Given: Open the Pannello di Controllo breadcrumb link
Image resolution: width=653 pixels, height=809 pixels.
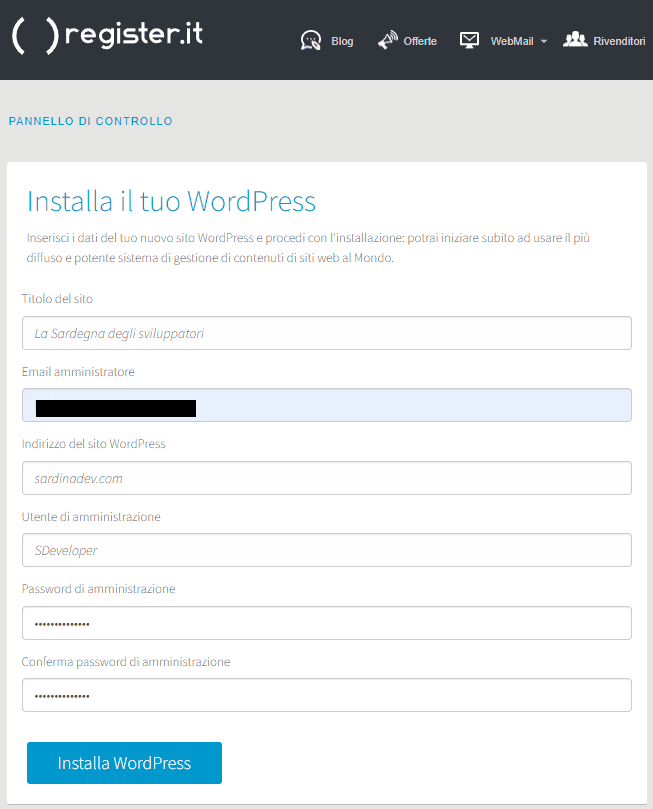Looking at the screenshot, I should click(90, 121).
